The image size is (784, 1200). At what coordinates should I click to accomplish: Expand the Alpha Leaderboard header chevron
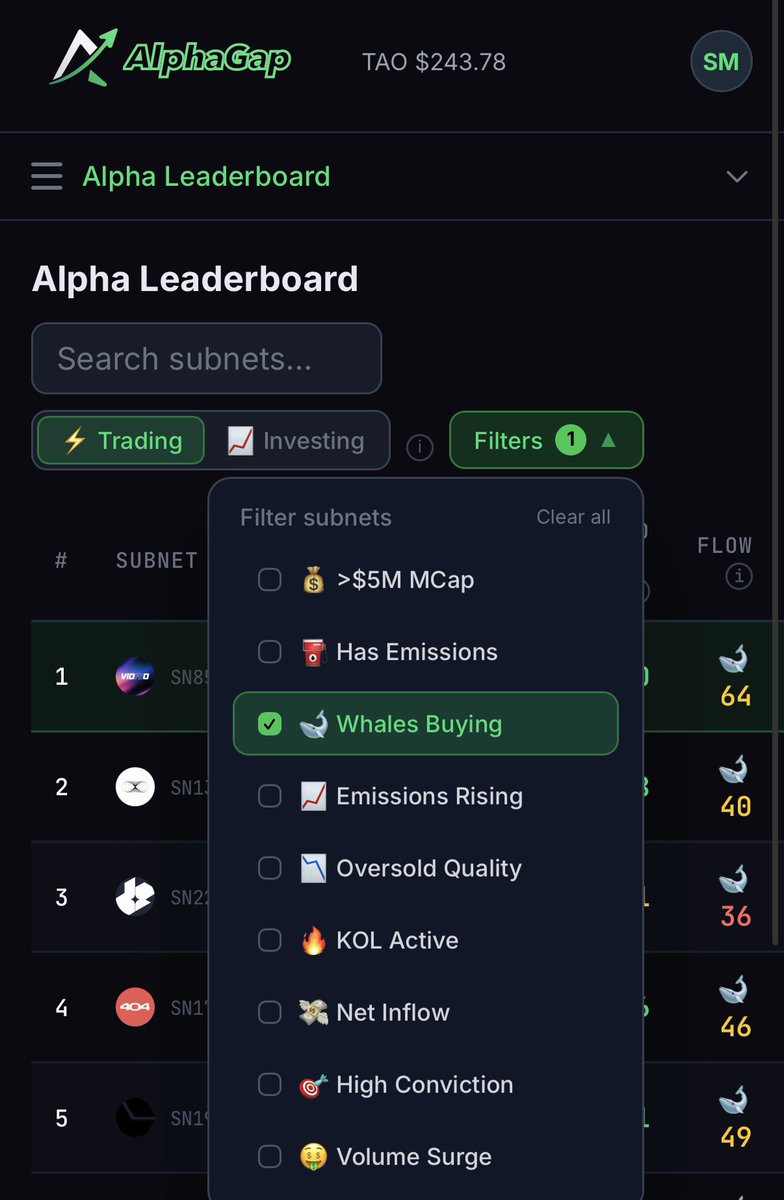coord(737,177)
